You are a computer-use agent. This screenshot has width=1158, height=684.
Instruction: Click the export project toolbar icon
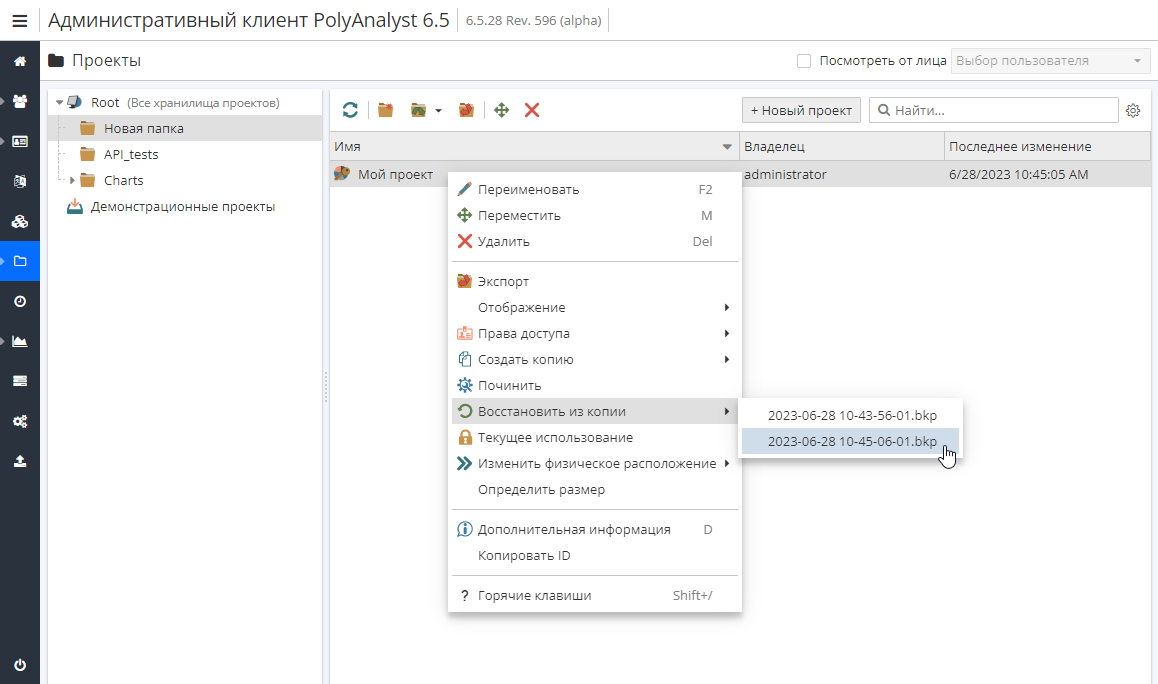coord(466,110)
